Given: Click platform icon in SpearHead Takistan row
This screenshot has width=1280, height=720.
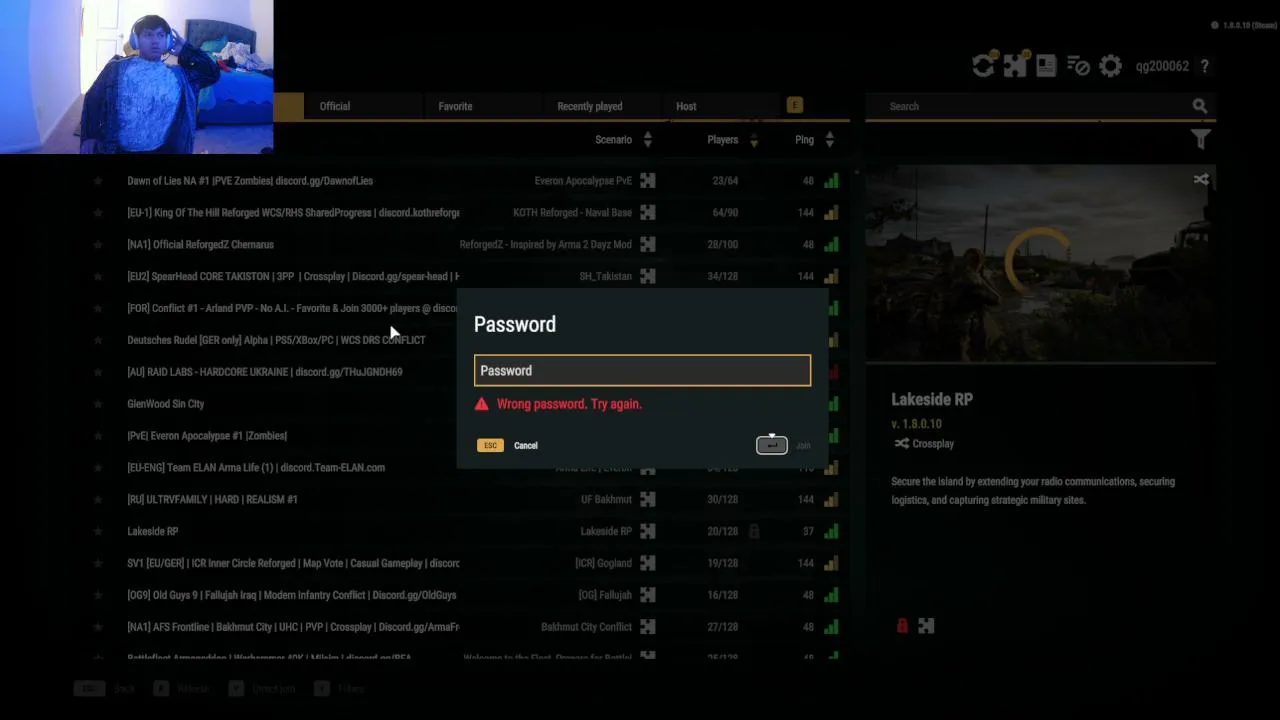Looking at the screenshot, I should pos(648,276).
